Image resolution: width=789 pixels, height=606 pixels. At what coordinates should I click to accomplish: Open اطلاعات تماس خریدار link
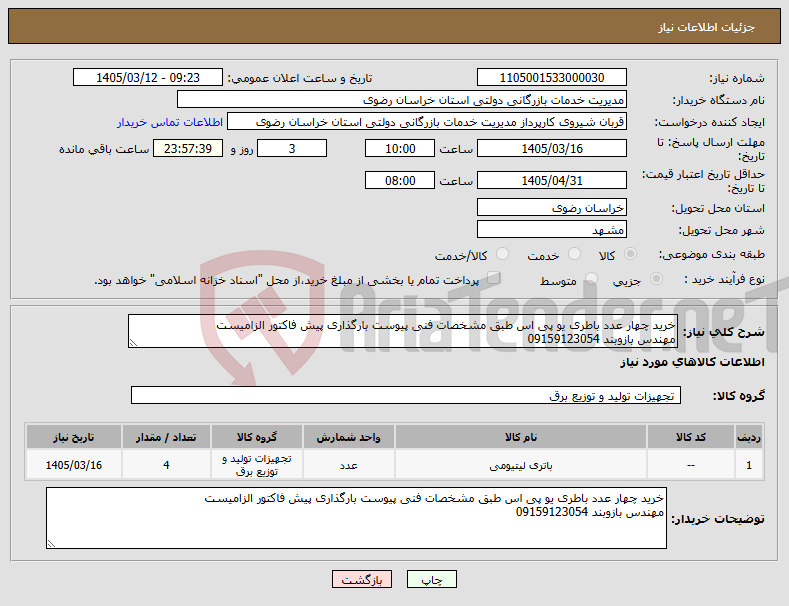point(170,122)
